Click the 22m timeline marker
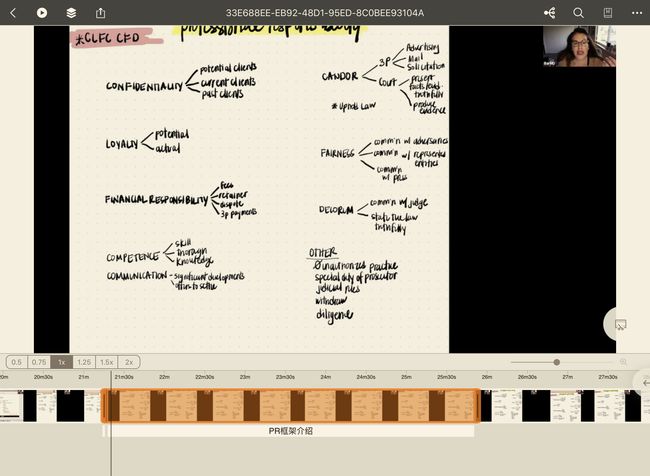This screenshot has width=650, height=476. [164, 377]
